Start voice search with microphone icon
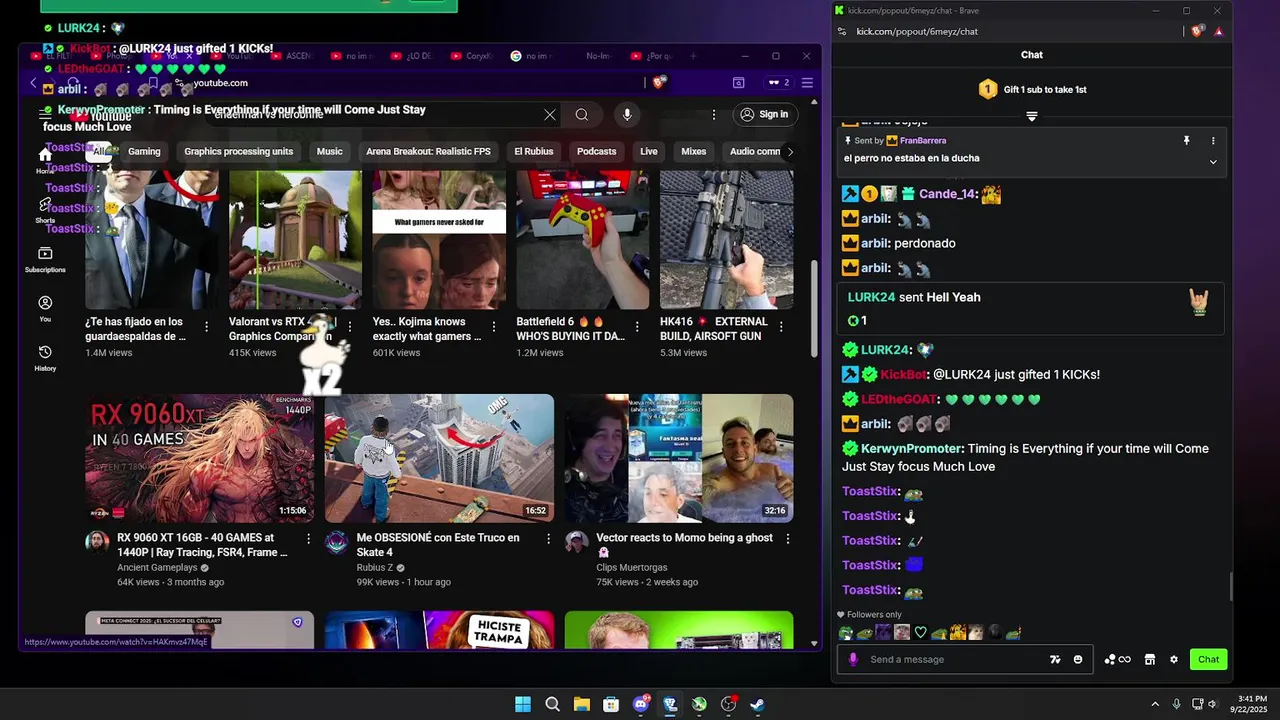The height and width of the screenshot is (720, 1280). pos(627,115)
